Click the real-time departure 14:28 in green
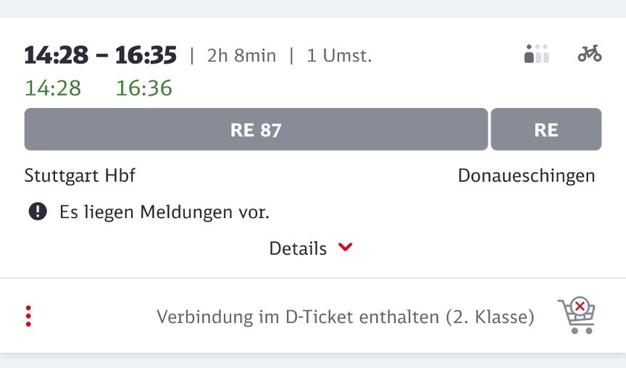This screenshot has height=368, width=626. pos(53,88)
